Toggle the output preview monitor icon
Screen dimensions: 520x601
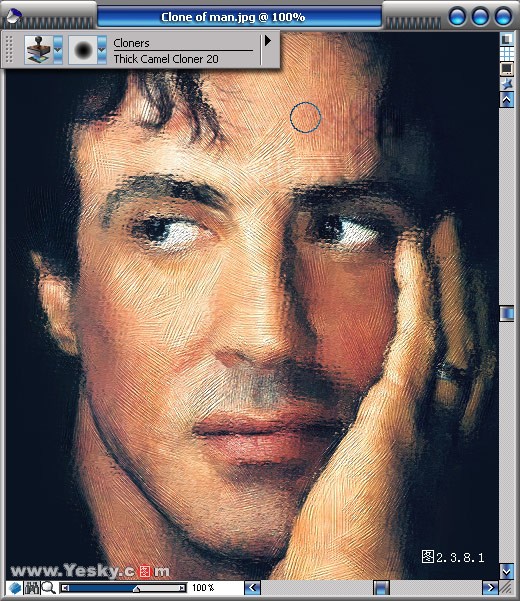(x=507, y=69)
